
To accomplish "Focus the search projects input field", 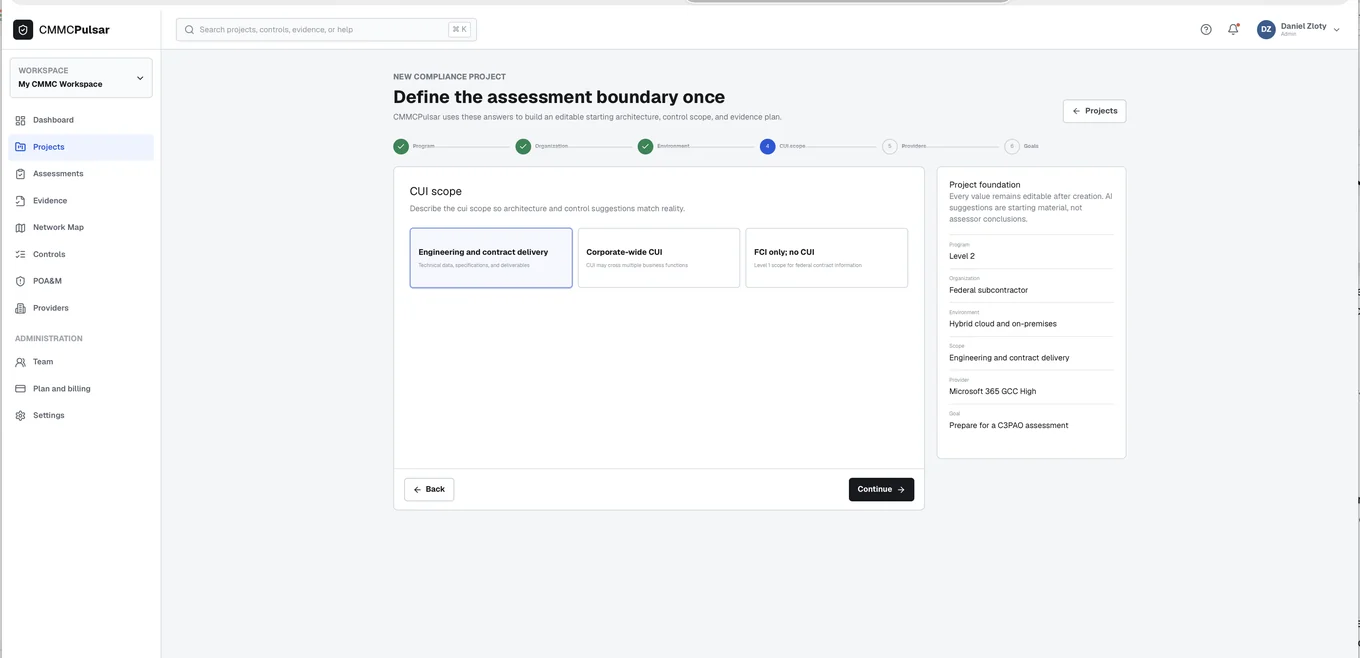I will pyautogui.click(x=326, y=30).
